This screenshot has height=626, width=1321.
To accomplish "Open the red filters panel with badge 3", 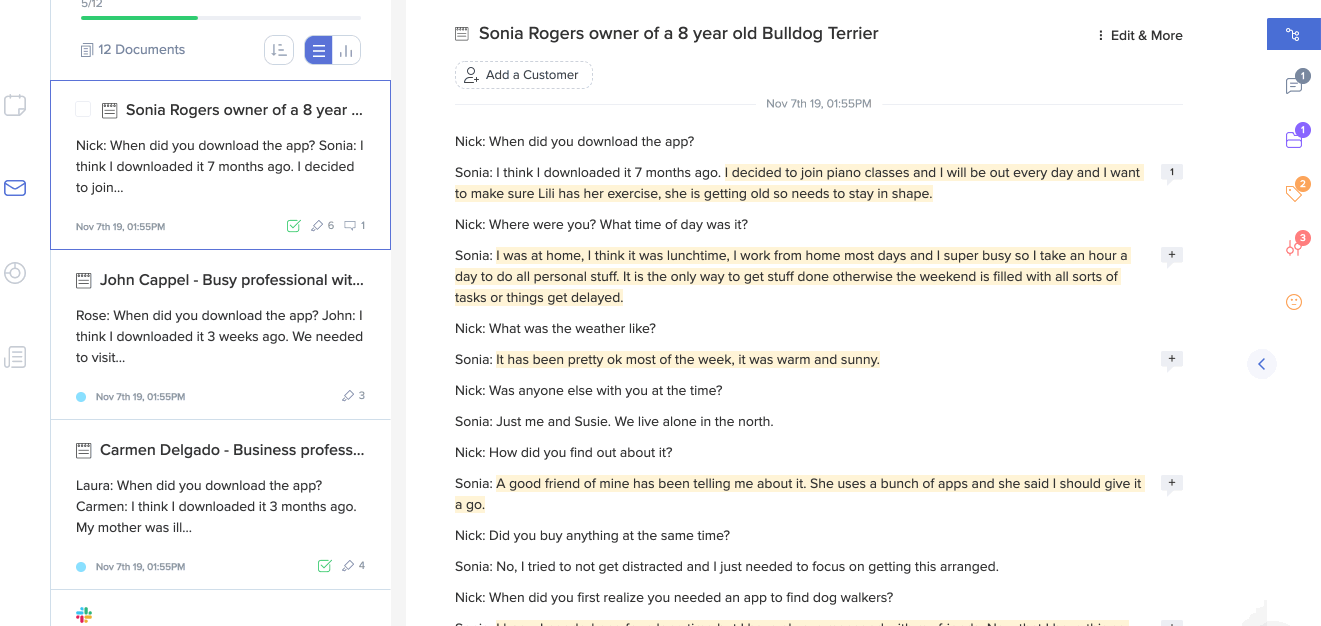I will click(x=1294, y=247).
